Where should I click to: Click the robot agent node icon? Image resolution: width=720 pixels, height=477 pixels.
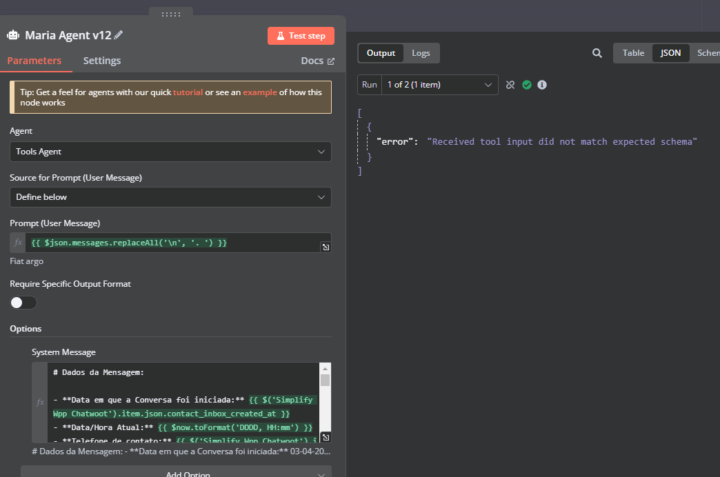13,35
